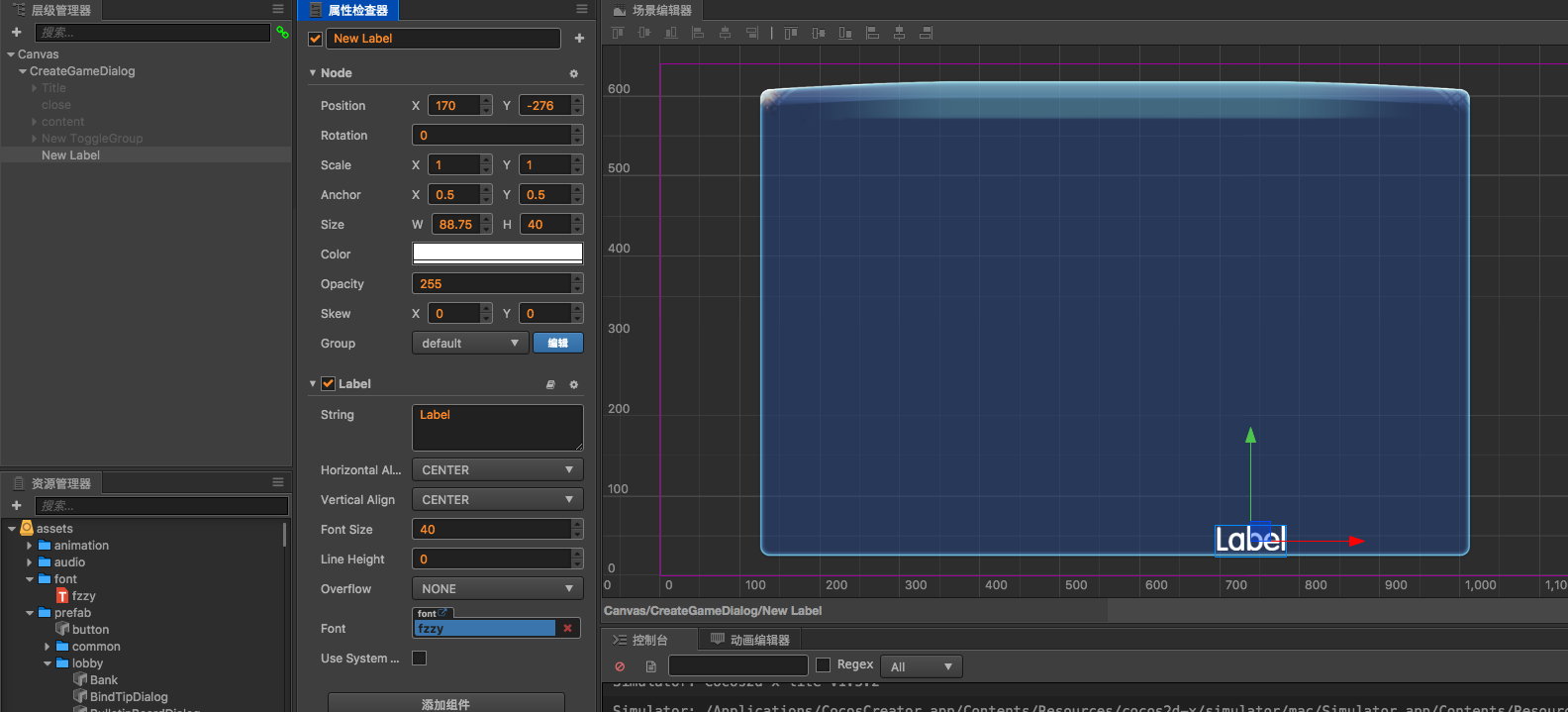Remove the fzzy font with red X

coord(567,628)
